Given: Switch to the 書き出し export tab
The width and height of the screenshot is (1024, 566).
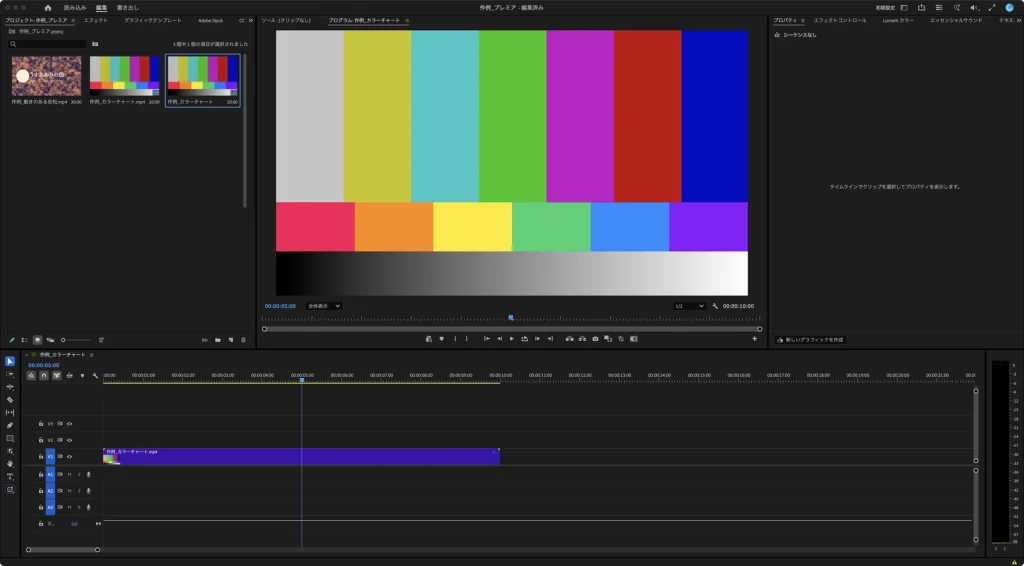Looking at the screenshot, I should point(128,8).
